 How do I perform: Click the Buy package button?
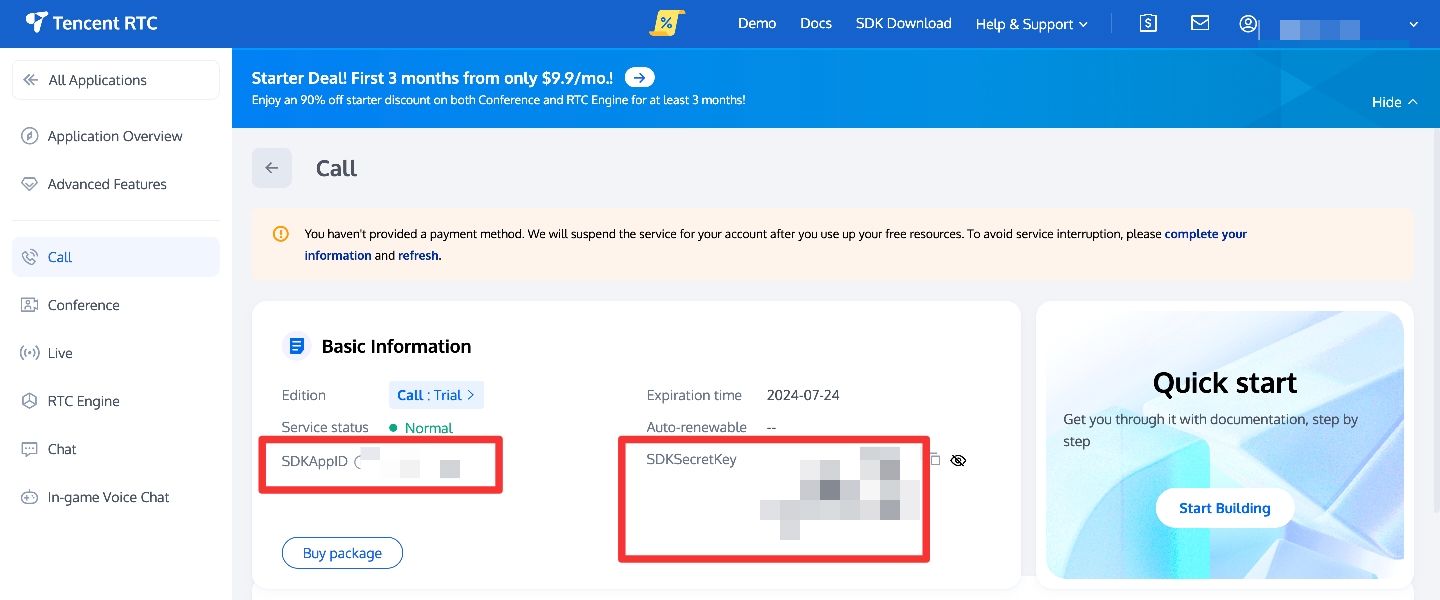(x=342, y=553)
